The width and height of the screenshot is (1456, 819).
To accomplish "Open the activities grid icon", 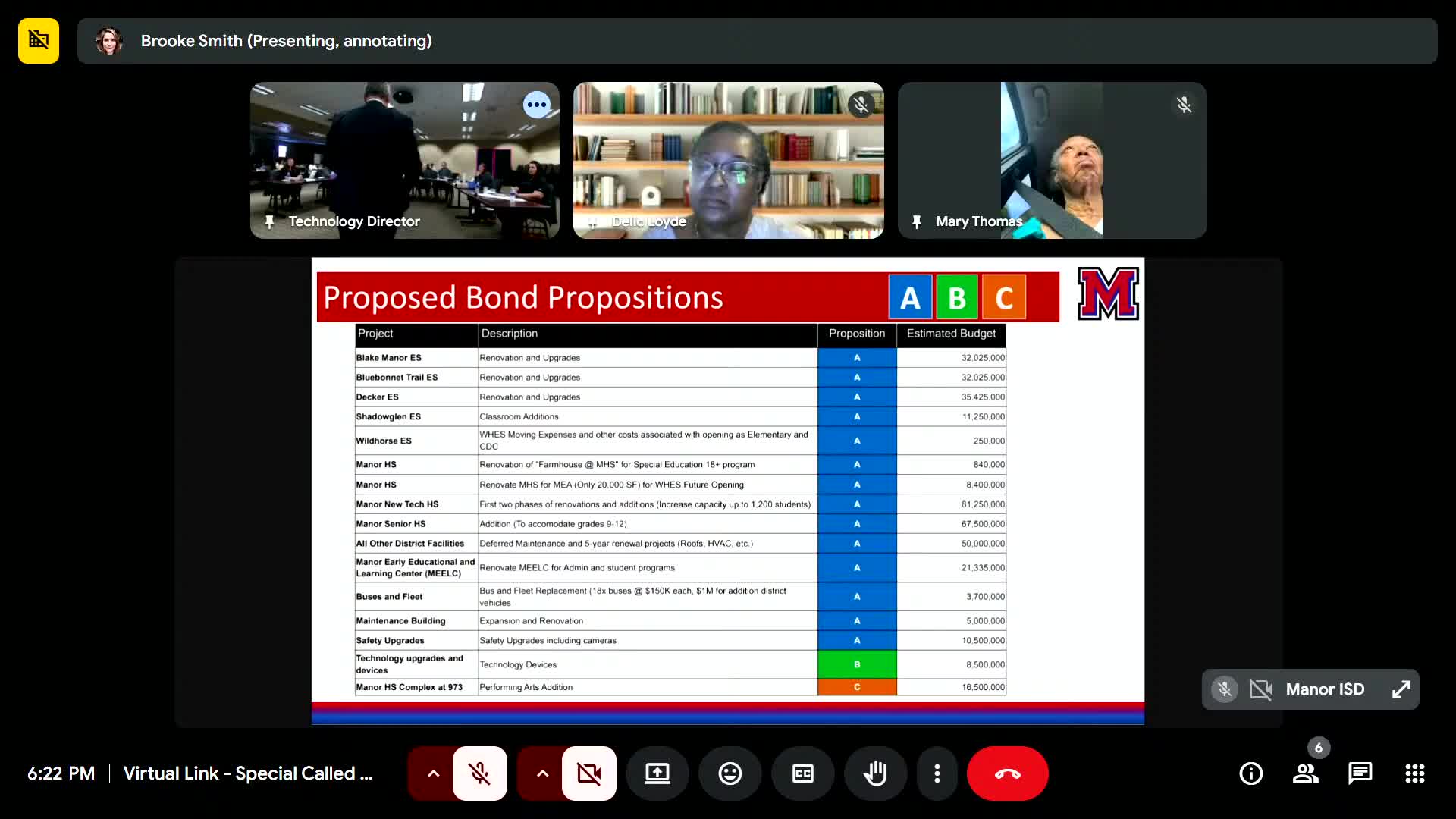I will 1414,773.
